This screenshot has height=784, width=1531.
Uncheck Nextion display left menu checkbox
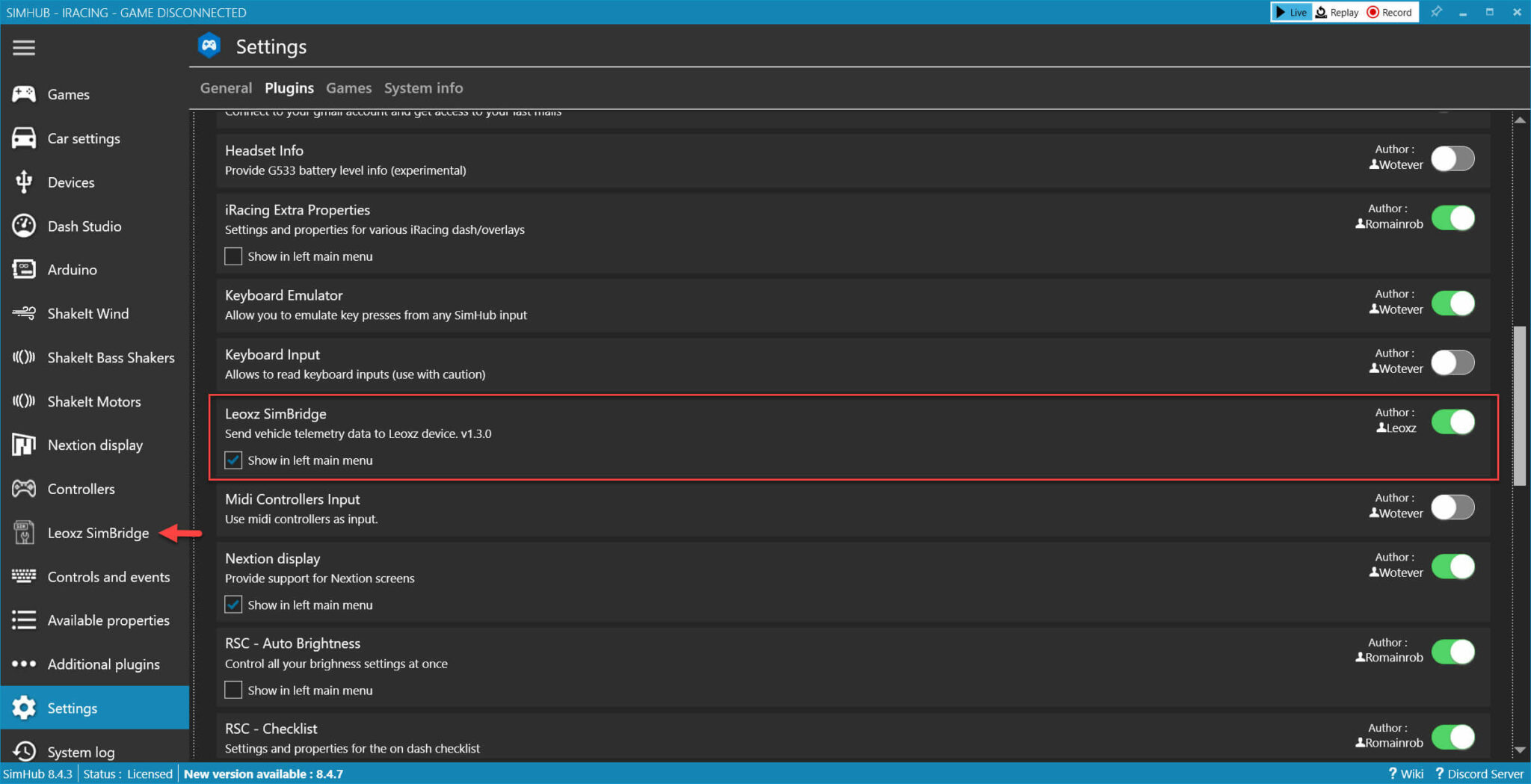click(233, 605)
